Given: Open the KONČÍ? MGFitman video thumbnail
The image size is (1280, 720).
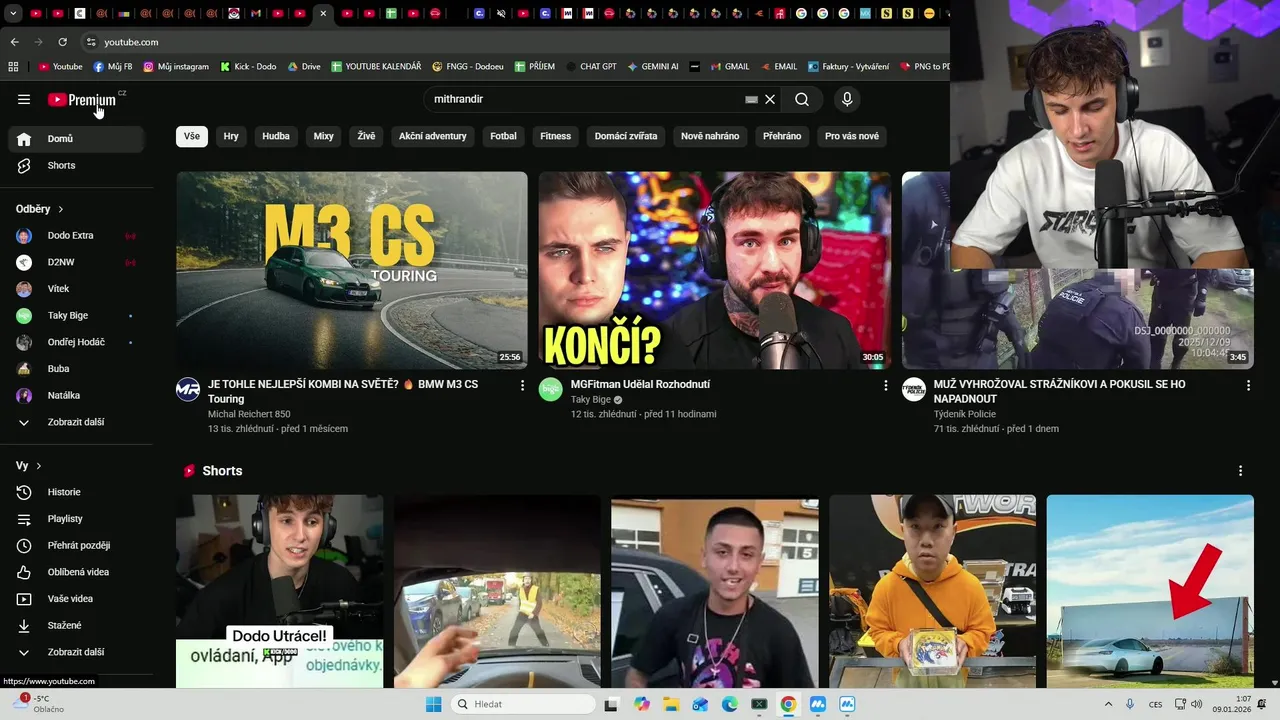Looking at the screenshot, I should tap(715, 270).
